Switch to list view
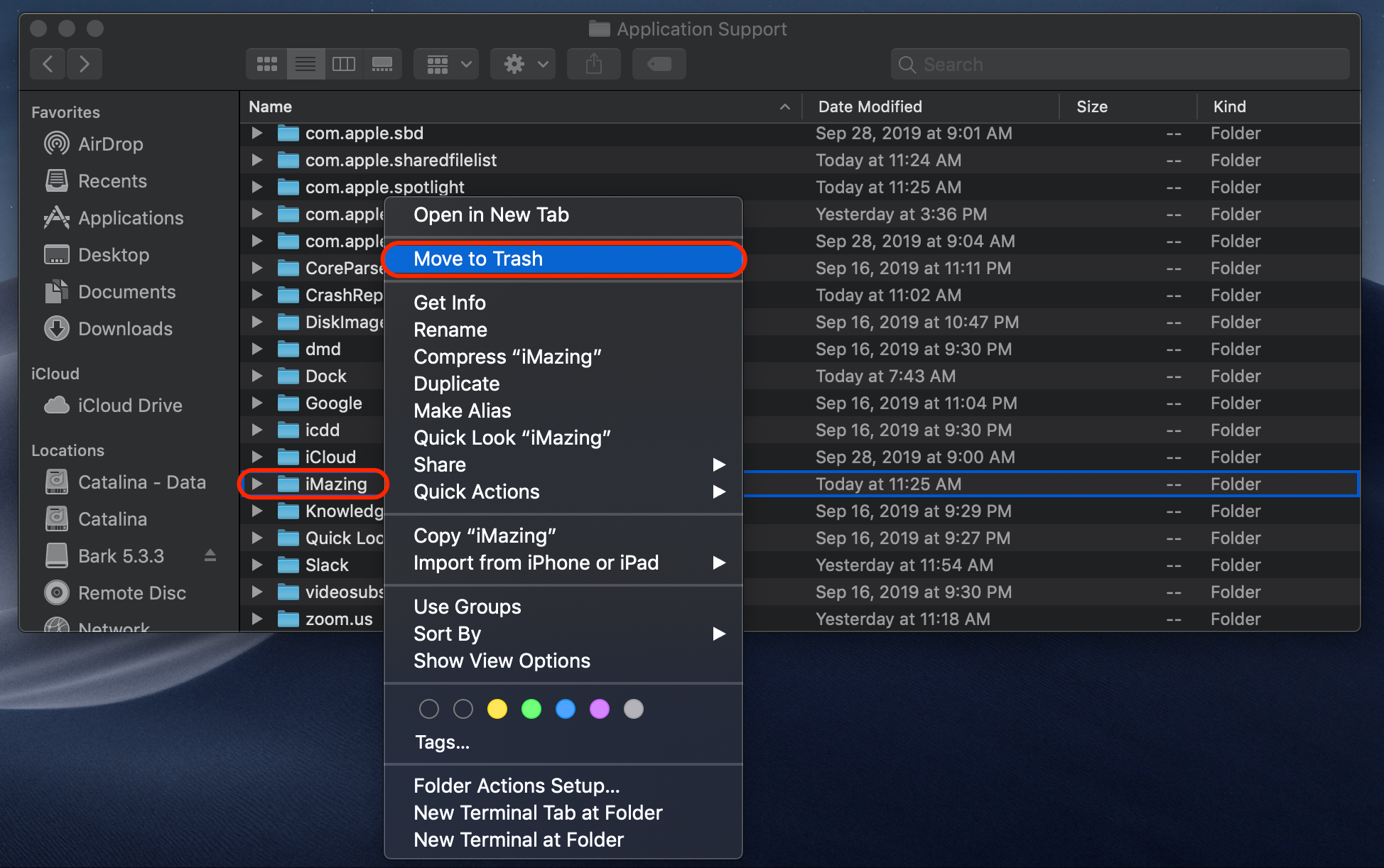Viewport: 1384px width, 868px height. point(306,64)
